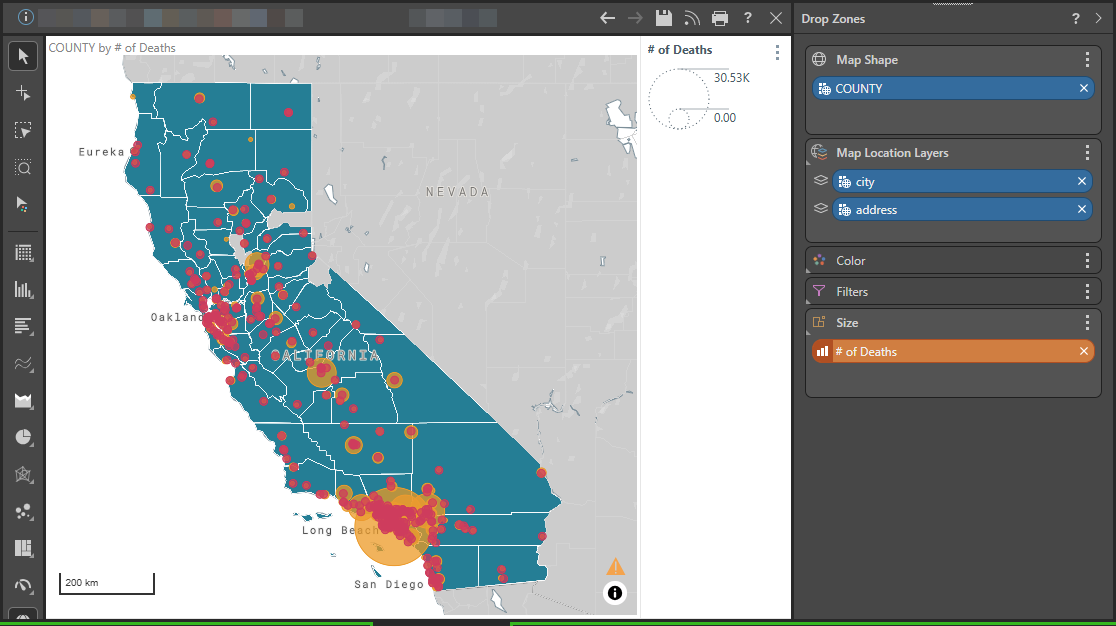Select the table visualization icon
This screenshot has width=1116, height=626.
(22, 251)
